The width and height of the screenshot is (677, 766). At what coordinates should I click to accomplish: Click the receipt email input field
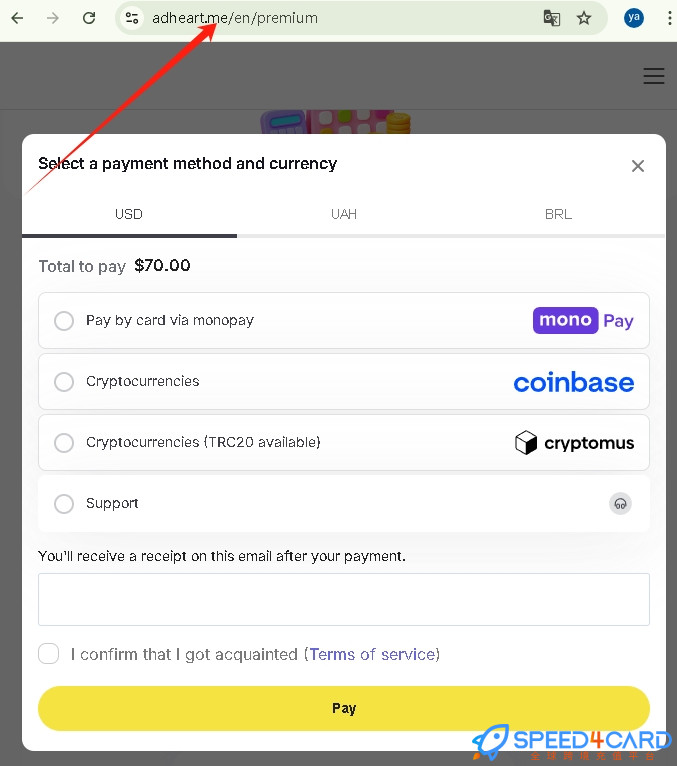tap(344, 599)
